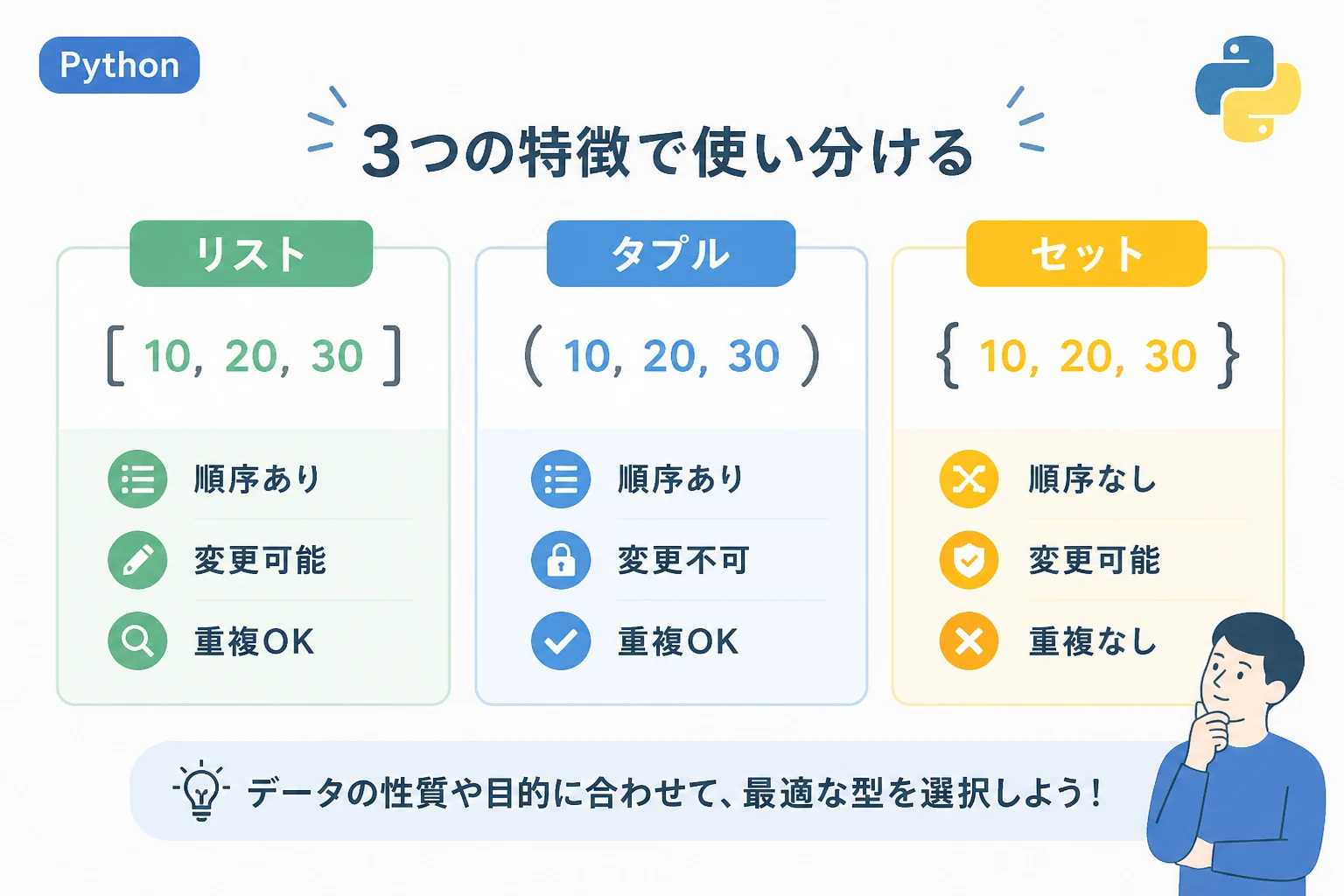Click the blue checkmark icon for 重複OK

point(561,641)
